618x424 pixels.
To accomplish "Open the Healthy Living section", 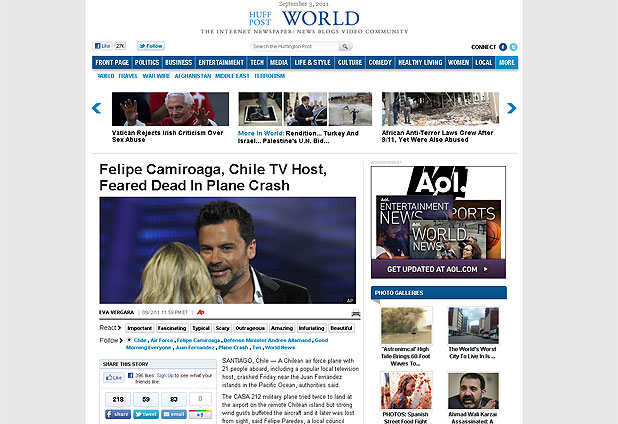I will [420, 63].
